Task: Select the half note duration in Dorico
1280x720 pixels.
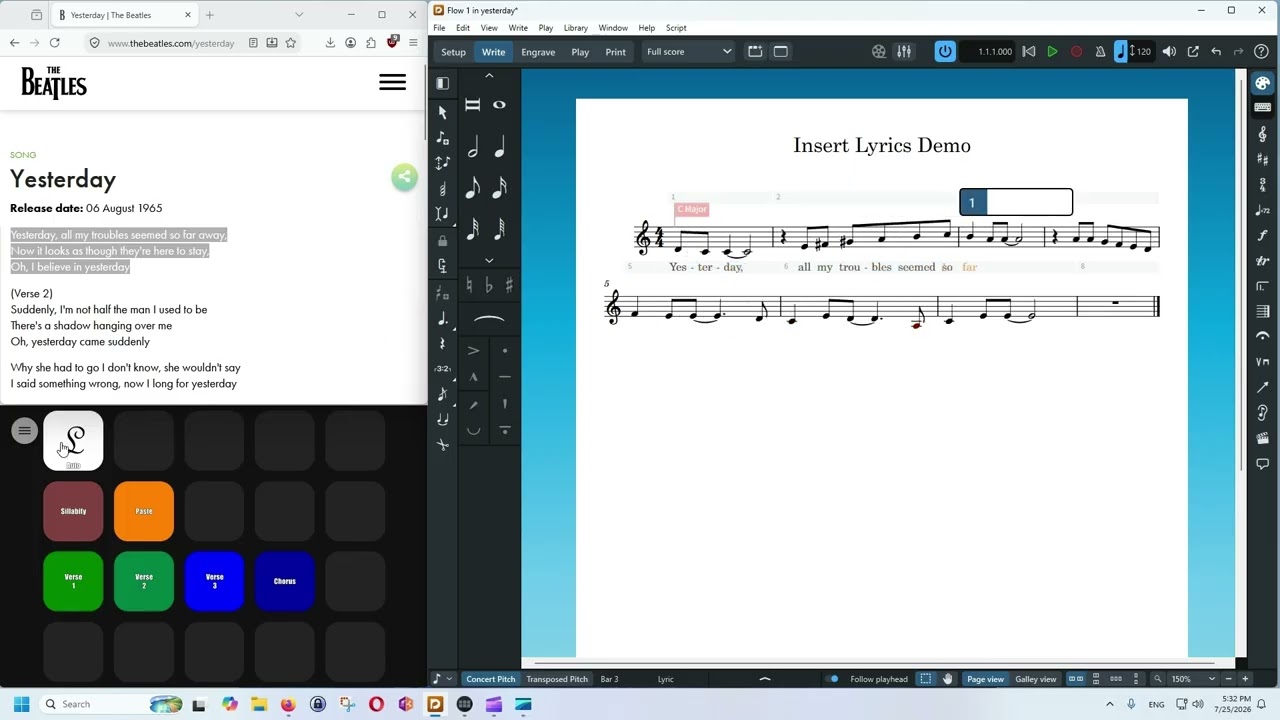Action: tap(473, 148)
